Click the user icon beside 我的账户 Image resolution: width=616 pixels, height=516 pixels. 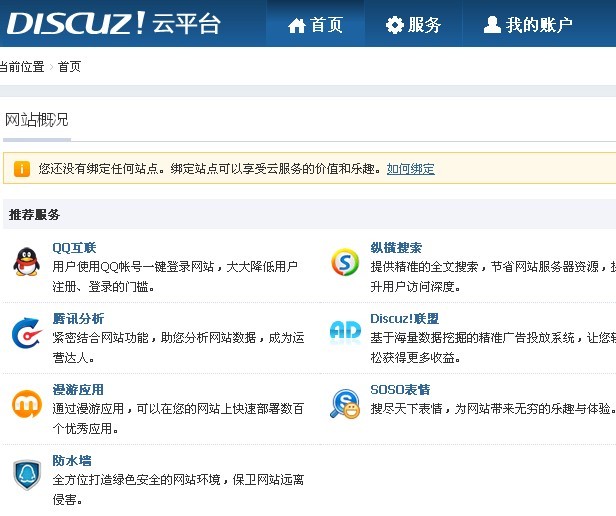492,25
